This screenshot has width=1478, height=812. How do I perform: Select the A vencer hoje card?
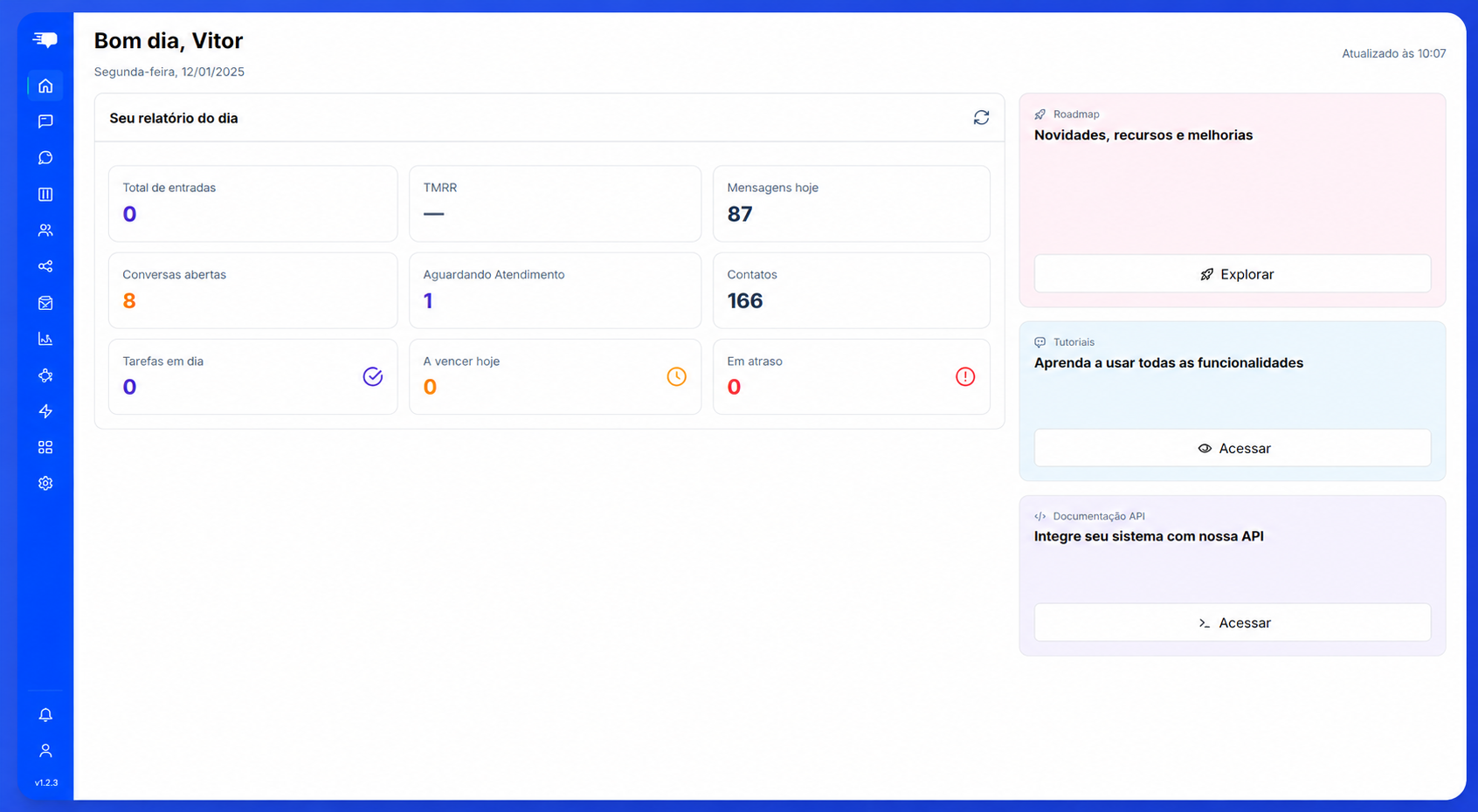tap(555, 376)
